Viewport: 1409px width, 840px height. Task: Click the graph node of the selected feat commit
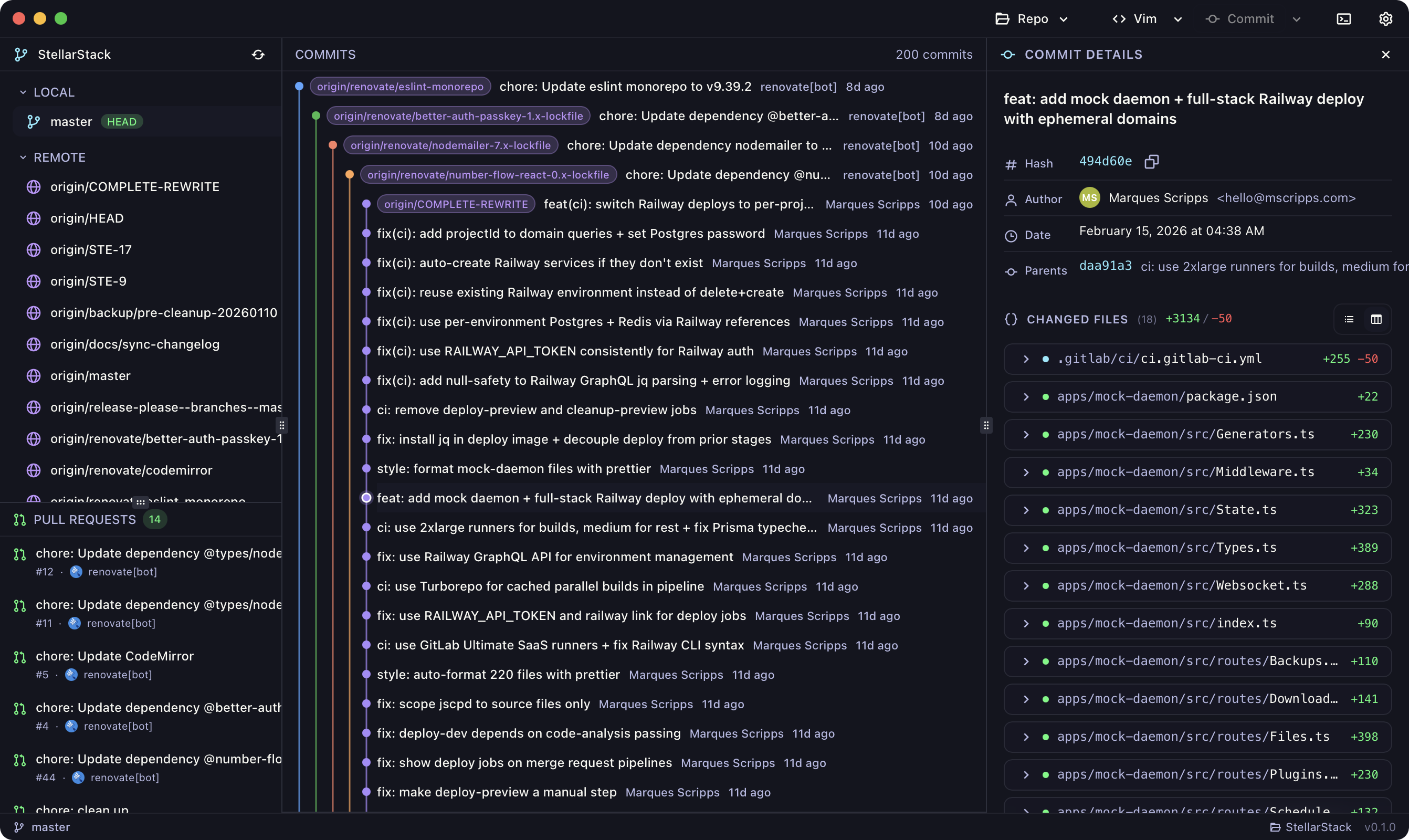click(x=366, y=498)
